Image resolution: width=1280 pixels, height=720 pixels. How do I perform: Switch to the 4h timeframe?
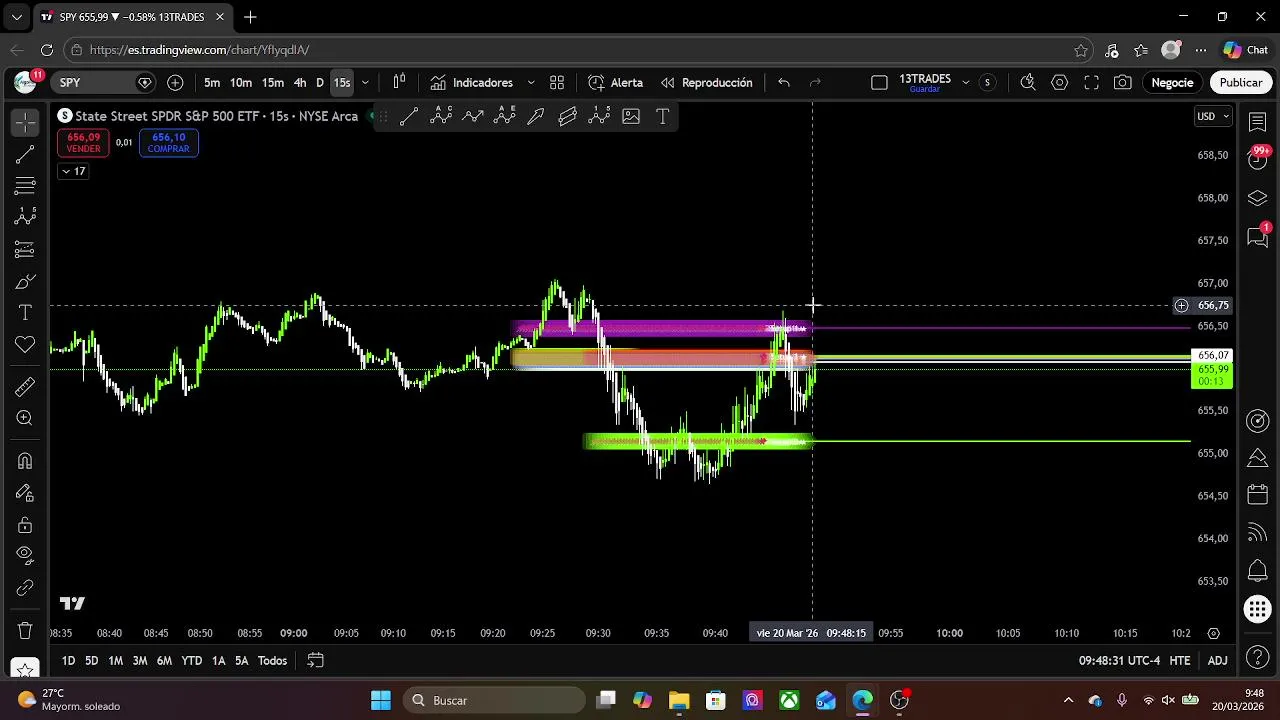(x=300, y=83)
